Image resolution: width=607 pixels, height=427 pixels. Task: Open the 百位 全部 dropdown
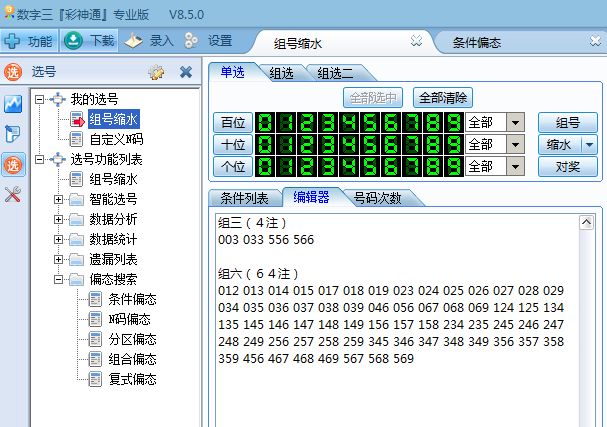pos(516,122)
